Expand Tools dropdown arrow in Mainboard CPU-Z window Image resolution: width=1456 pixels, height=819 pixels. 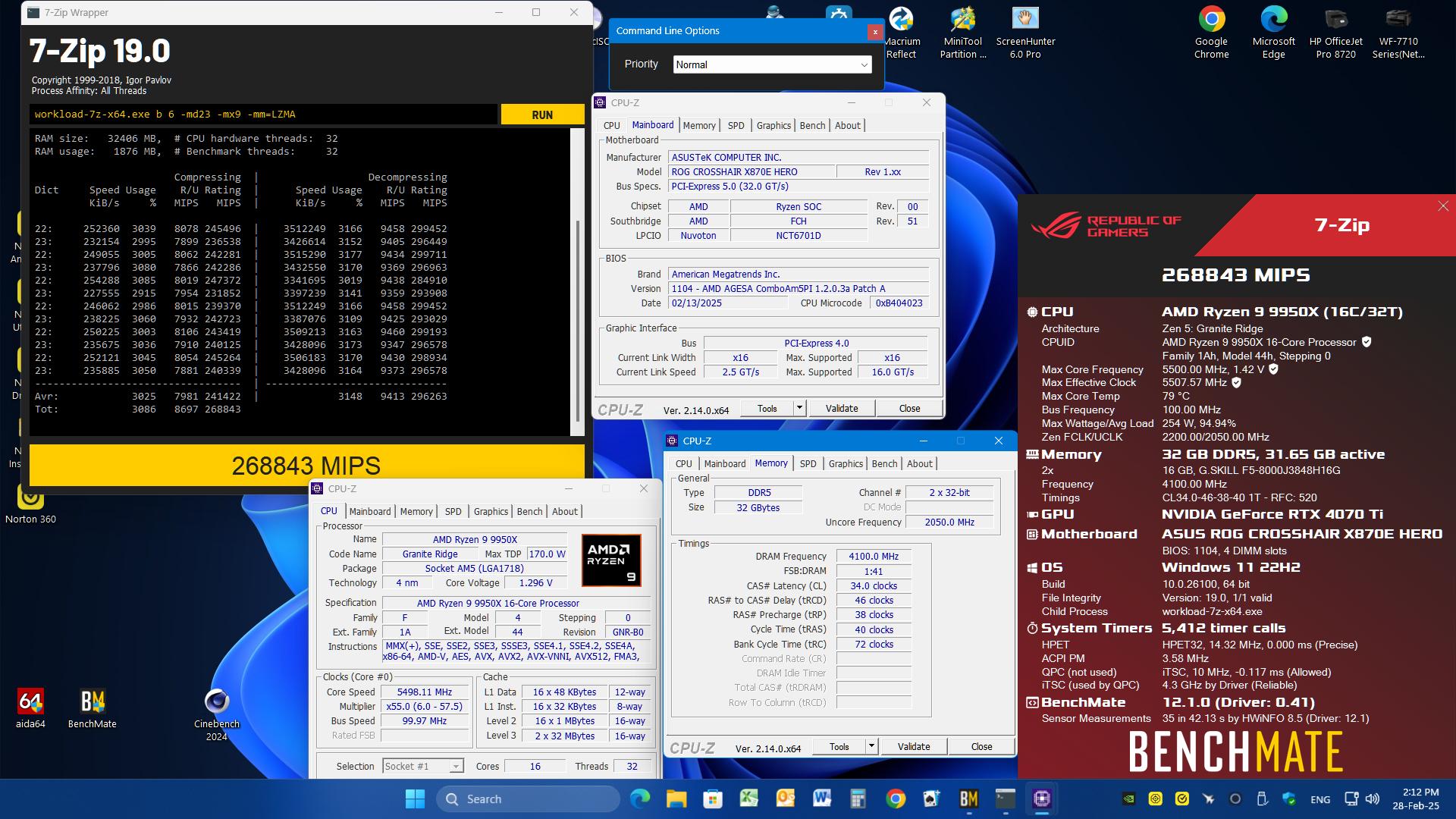799,409
